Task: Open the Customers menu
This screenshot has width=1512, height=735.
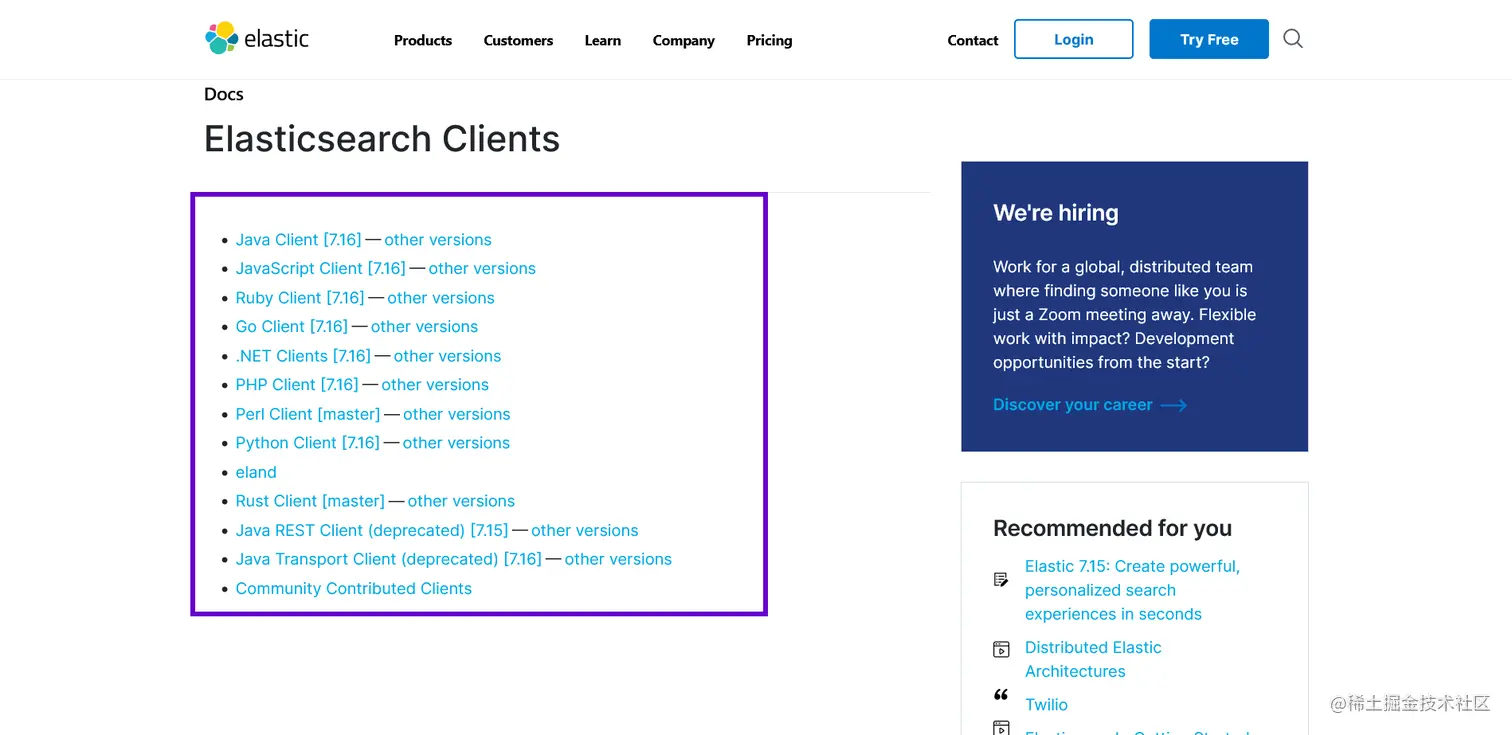Action: pyautogui.click(x=518, y=40)
